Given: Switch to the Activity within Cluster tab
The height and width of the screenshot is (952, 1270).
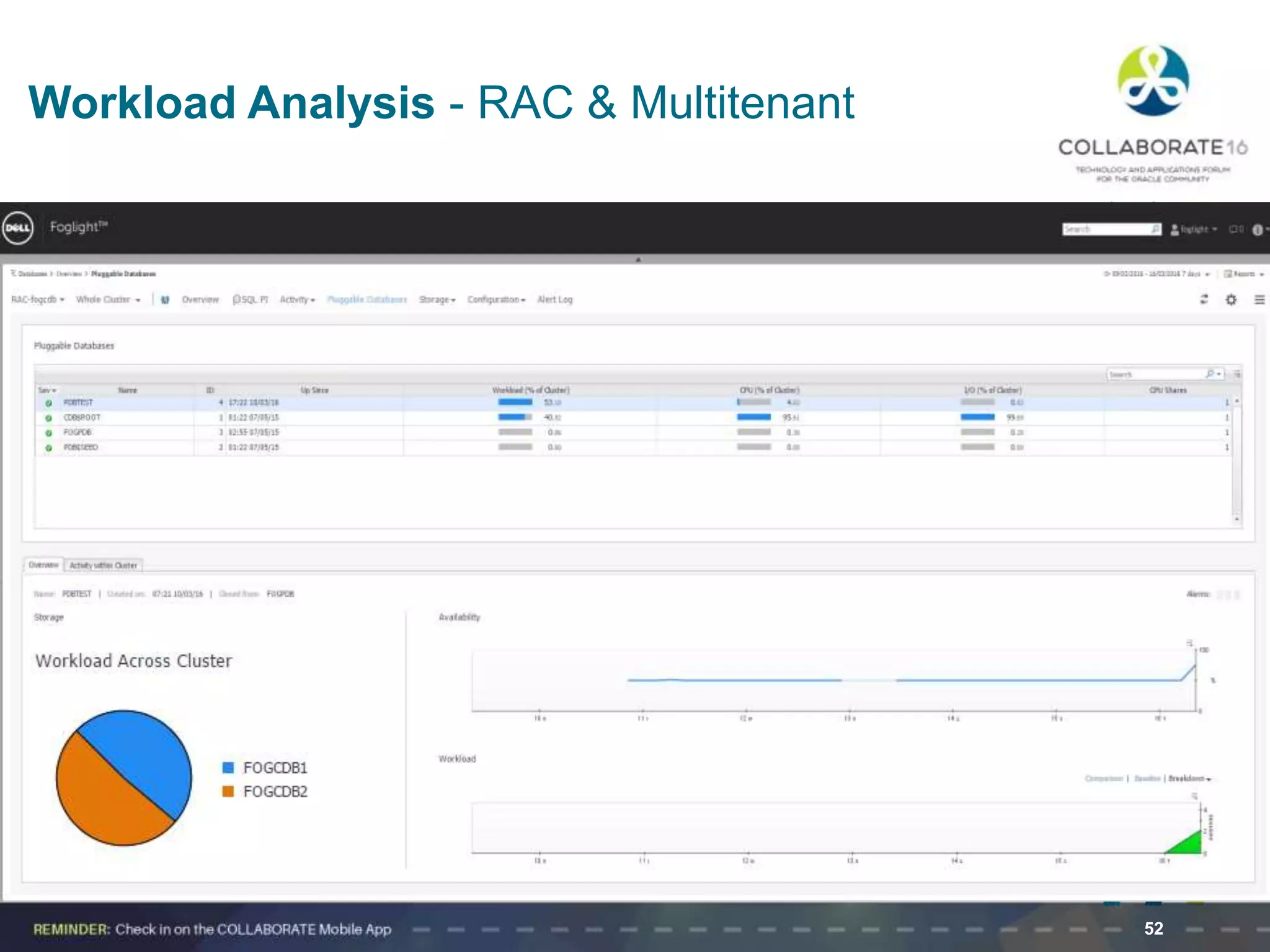Looking at the screenshot, I should point(104,565).
